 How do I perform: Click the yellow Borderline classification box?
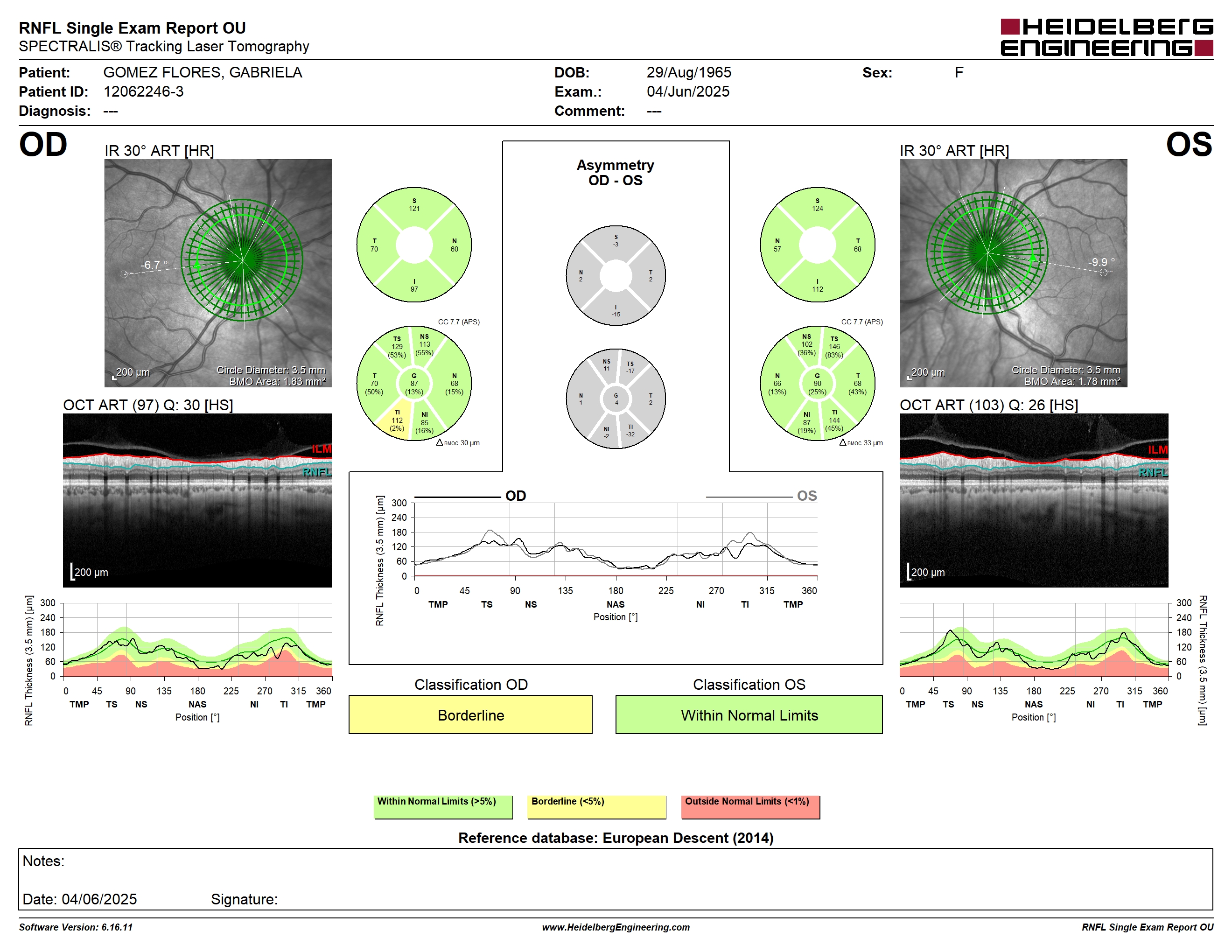tap(470, 714)
